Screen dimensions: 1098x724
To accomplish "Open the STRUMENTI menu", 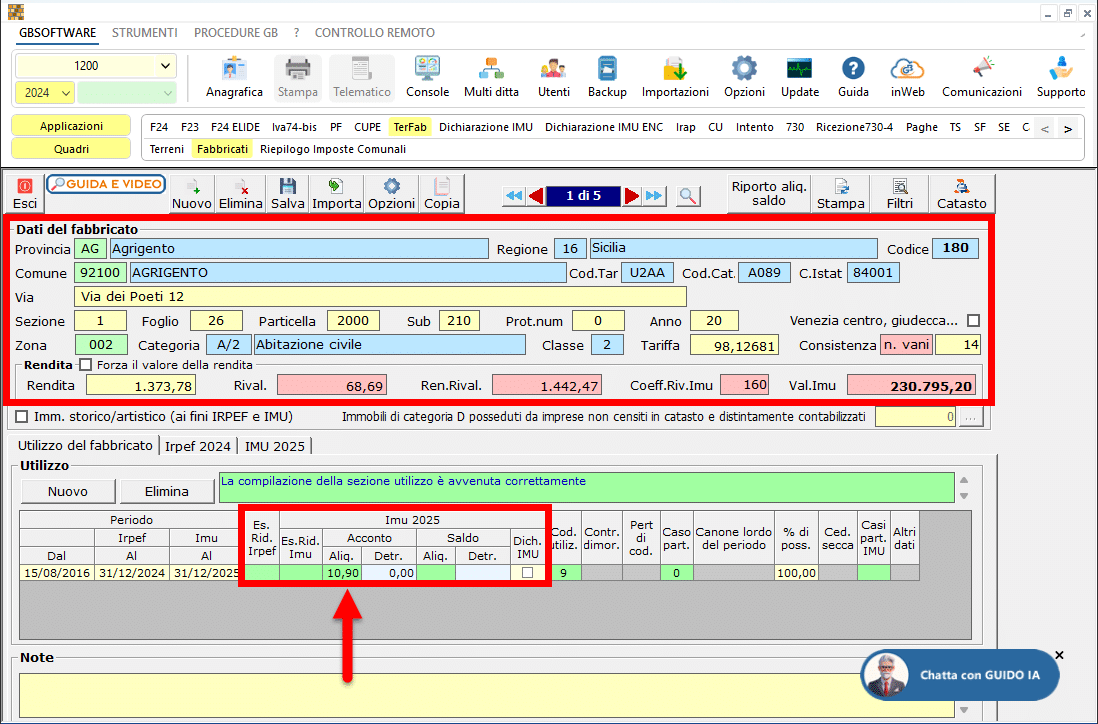I will click(x=144, y=33).
